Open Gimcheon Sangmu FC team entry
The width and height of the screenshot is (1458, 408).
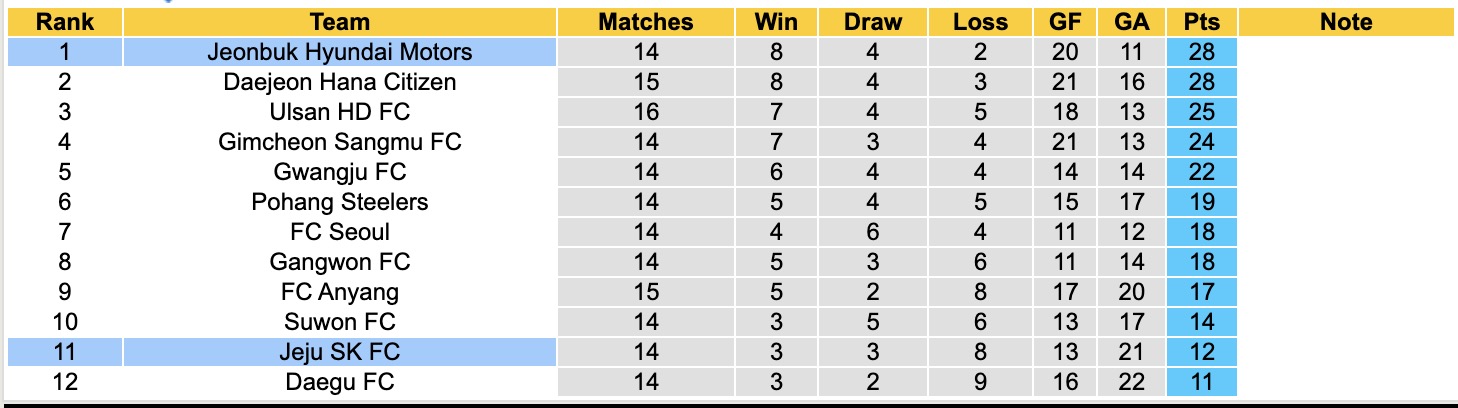pos(340,142)
